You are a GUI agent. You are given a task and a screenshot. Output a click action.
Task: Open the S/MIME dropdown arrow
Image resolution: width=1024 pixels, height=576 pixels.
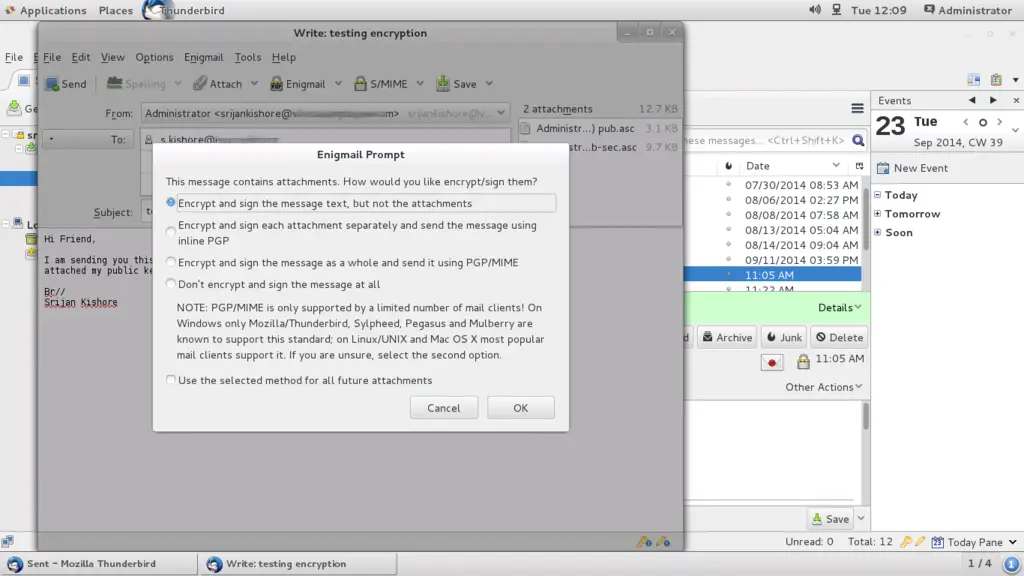(x=420, y=84)
